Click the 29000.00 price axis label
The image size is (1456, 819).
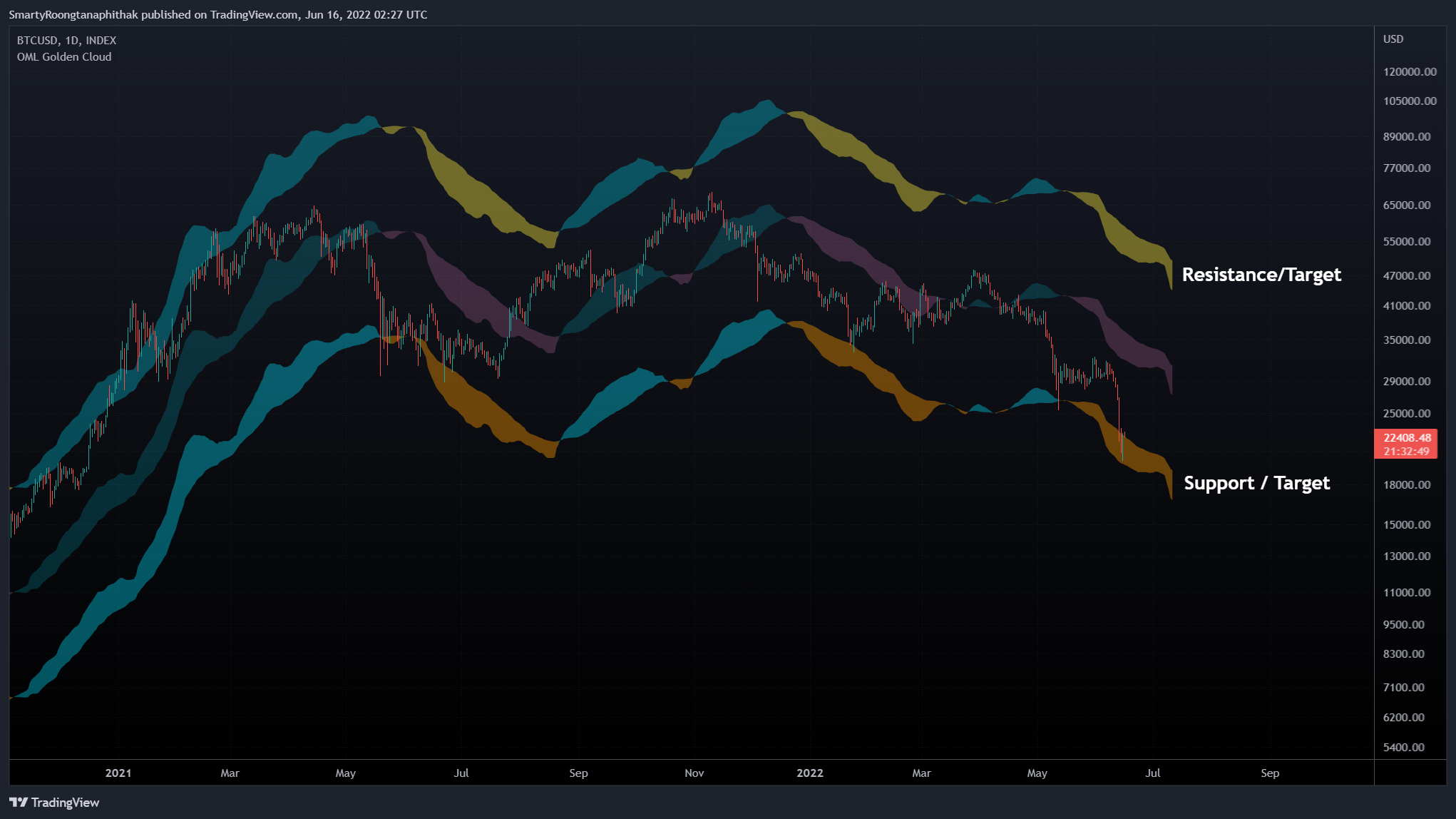pos(1407,382)
